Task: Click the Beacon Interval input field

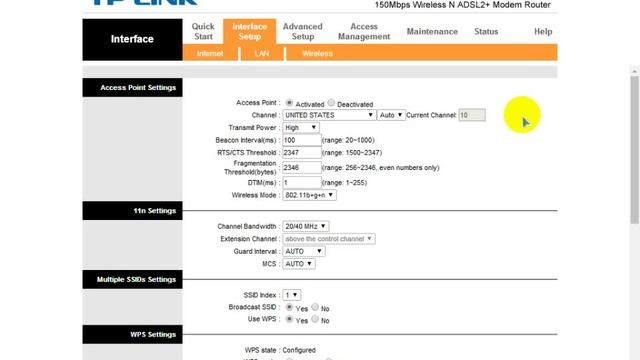Action: [x=302, y=140]
